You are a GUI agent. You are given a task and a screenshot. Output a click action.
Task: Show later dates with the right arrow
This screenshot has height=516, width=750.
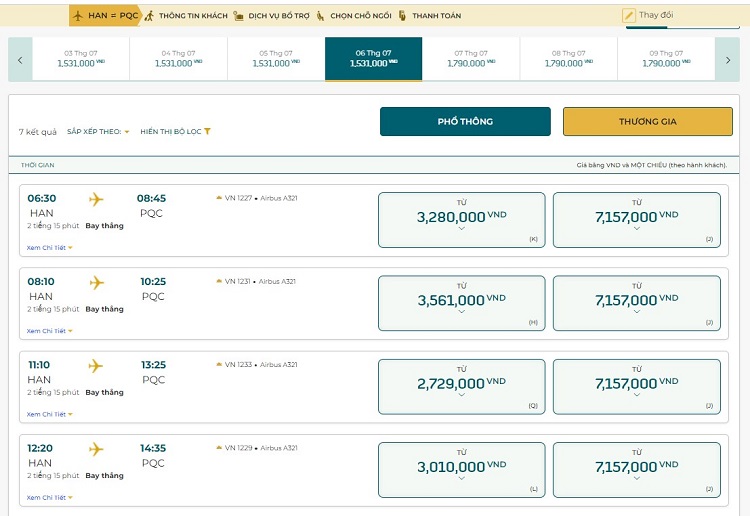pos(729,60)
